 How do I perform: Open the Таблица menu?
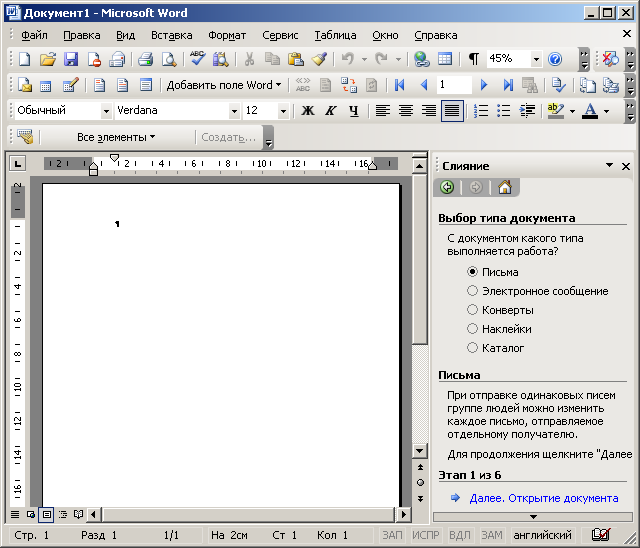click(335, 35)
